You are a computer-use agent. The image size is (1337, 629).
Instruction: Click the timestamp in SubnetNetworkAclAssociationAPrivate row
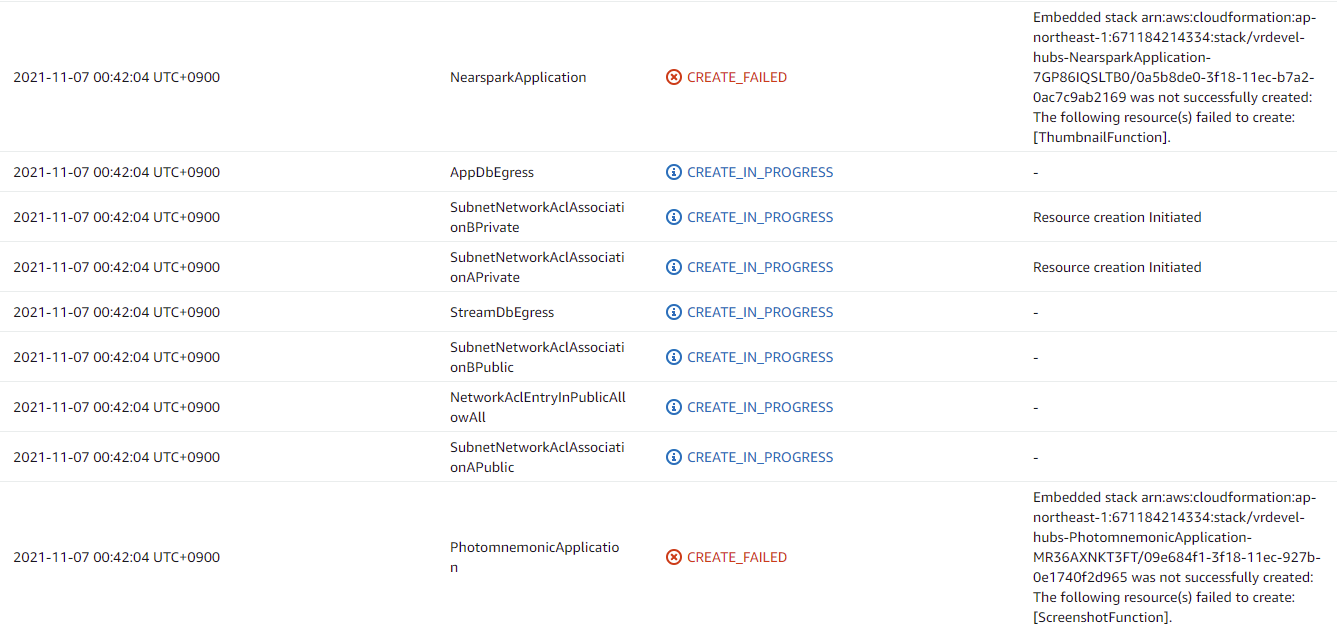click(116, 267)
